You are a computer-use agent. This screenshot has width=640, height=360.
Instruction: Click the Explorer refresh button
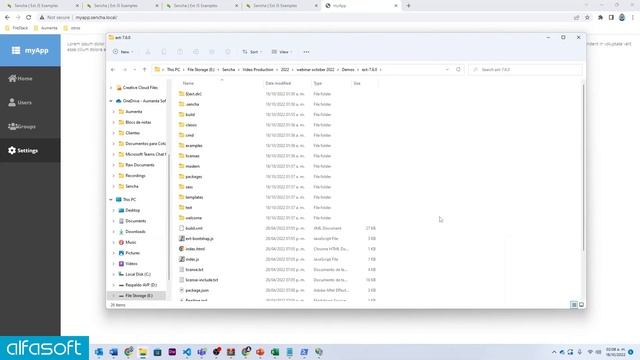[x=458, y=70]
